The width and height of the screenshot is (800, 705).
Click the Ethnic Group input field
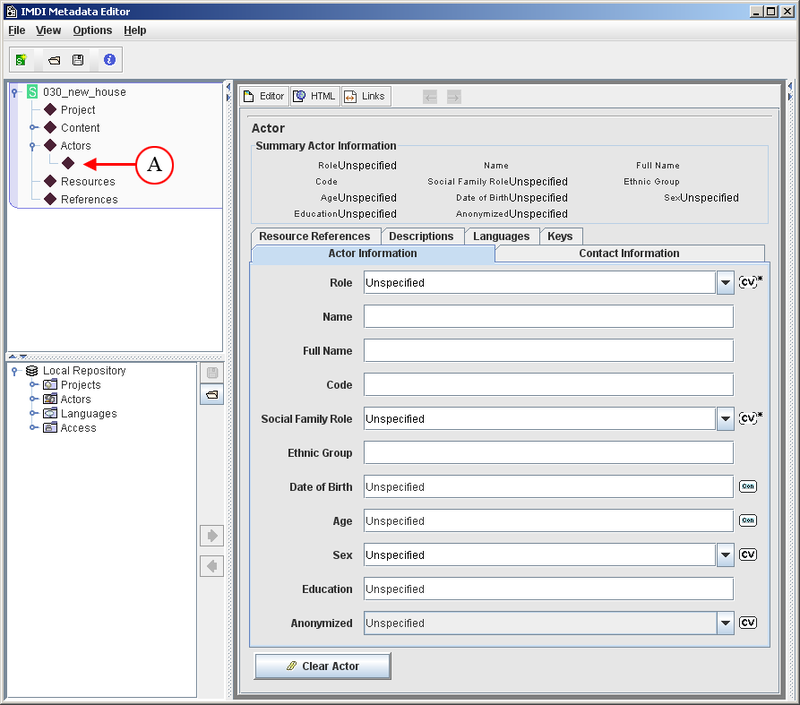point(549,453)
